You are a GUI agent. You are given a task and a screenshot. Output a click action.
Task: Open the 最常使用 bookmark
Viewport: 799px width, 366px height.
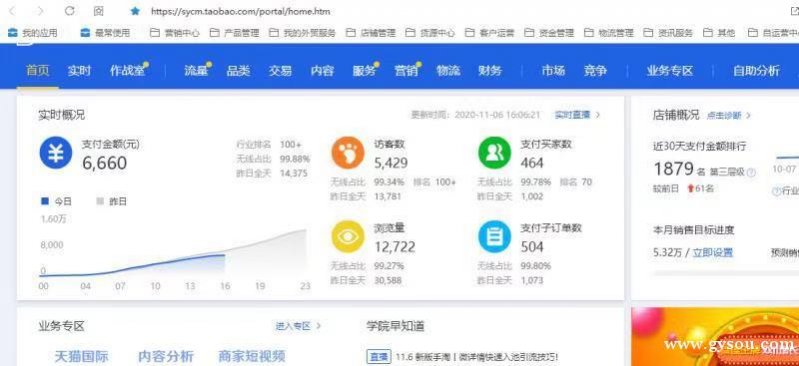point(105,33)
